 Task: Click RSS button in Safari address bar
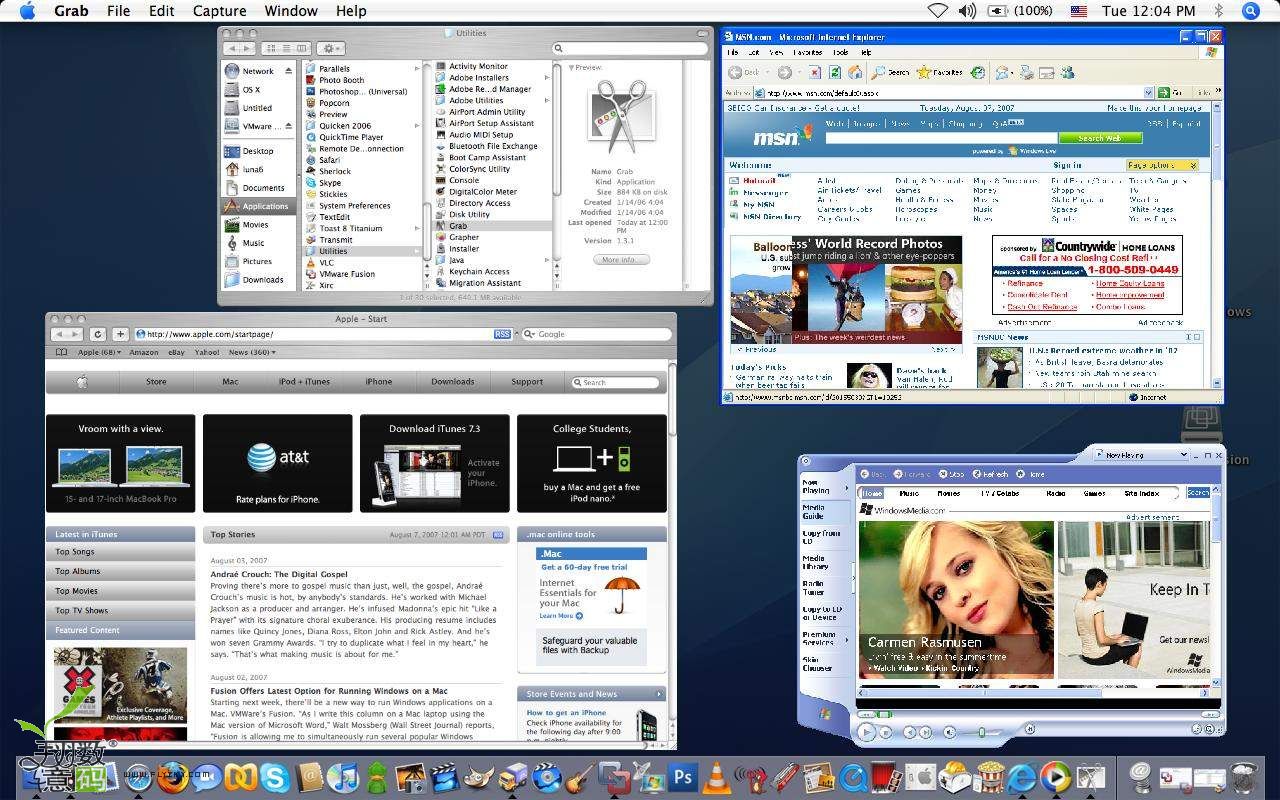click(x=502, y=334)
